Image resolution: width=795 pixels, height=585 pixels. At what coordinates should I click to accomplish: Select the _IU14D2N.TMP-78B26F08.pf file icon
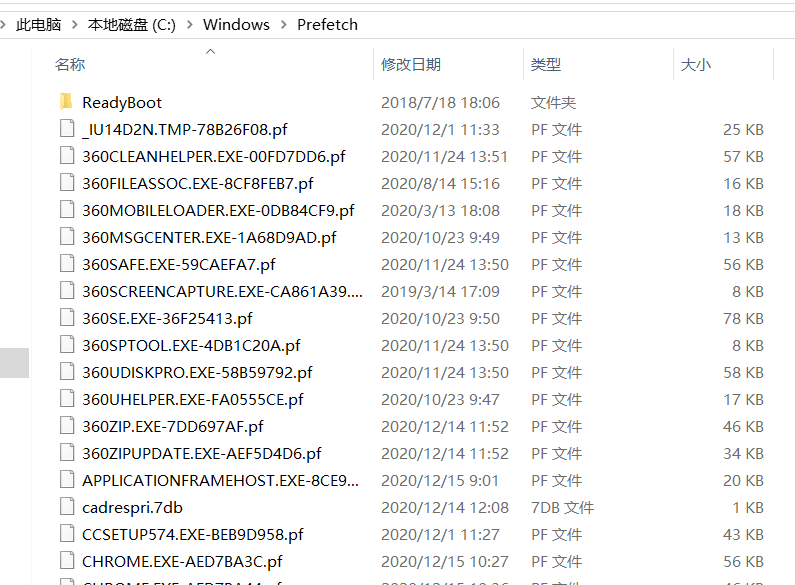pos(67,129)
